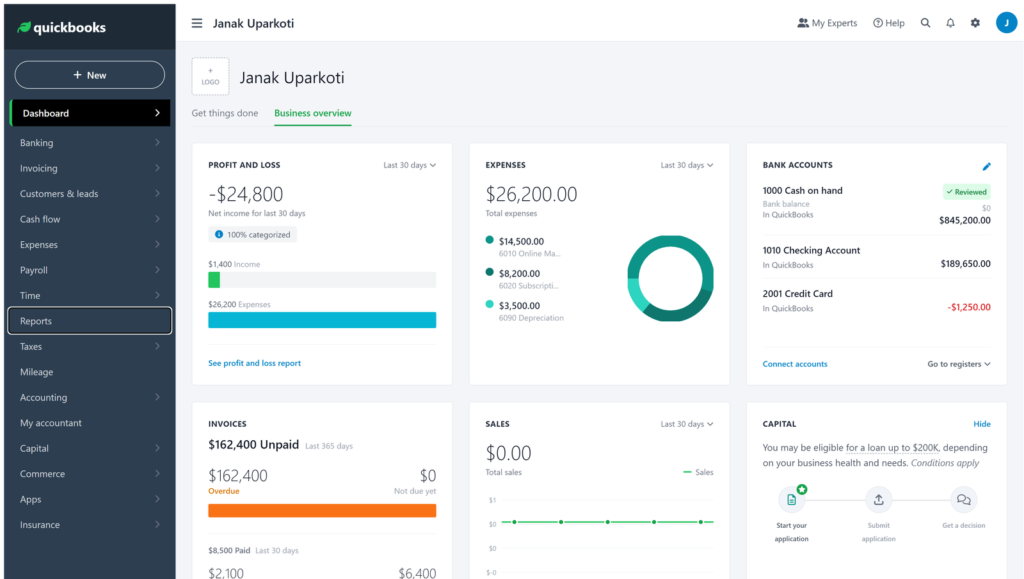Expand the Banking sidebar chevron
1024x579 pixels.
coord(157,142)
